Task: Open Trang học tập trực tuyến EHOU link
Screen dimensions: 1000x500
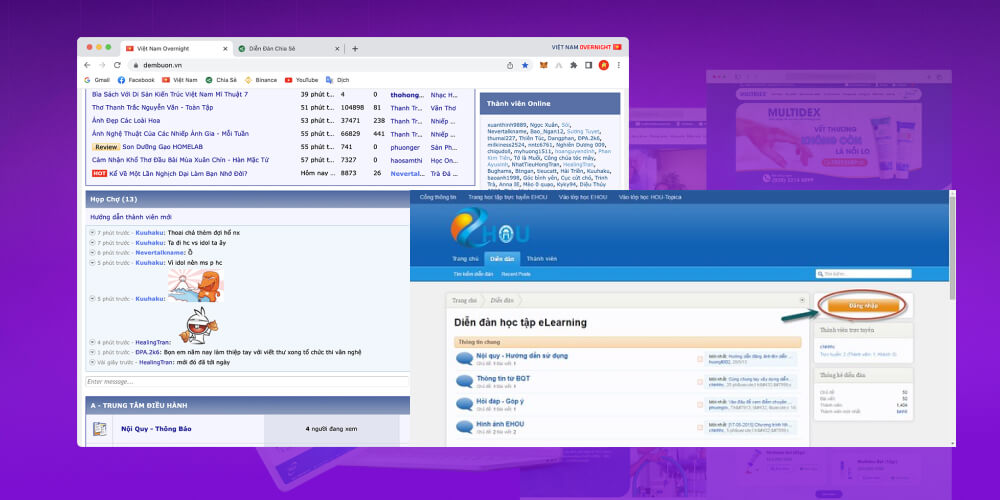Action: click(x=508, y=197)
